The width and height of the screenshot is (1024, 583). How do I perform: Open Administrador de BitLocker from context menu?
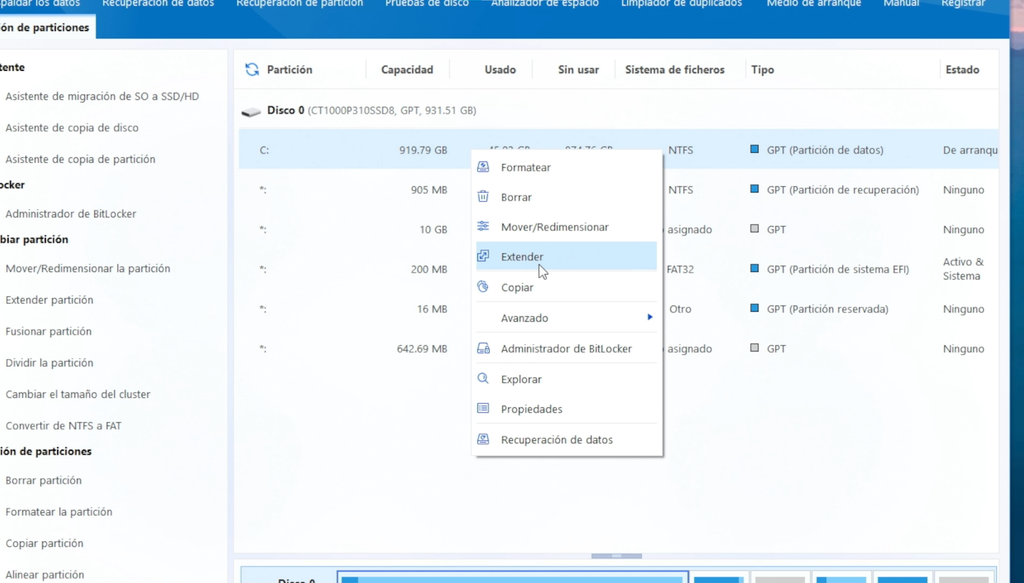[x=566, y=349]
